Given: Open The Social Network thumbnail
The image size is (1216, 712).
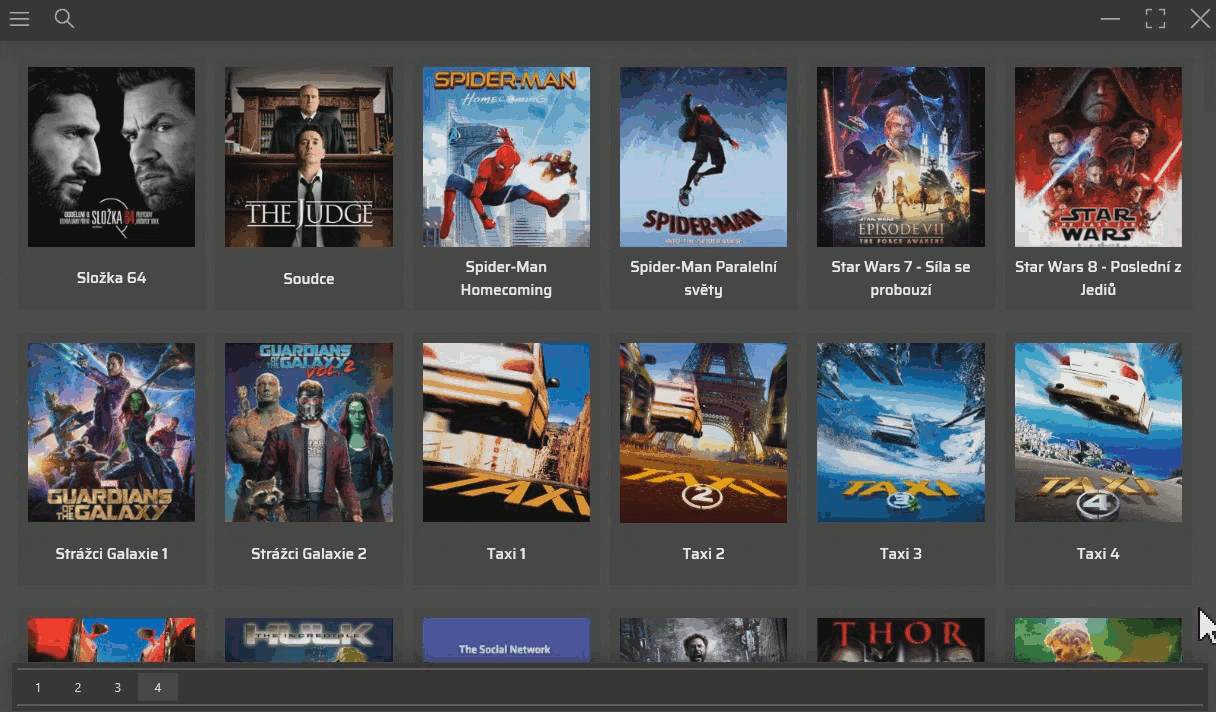Looking at the screenshot, I should [x=506, y=640].
